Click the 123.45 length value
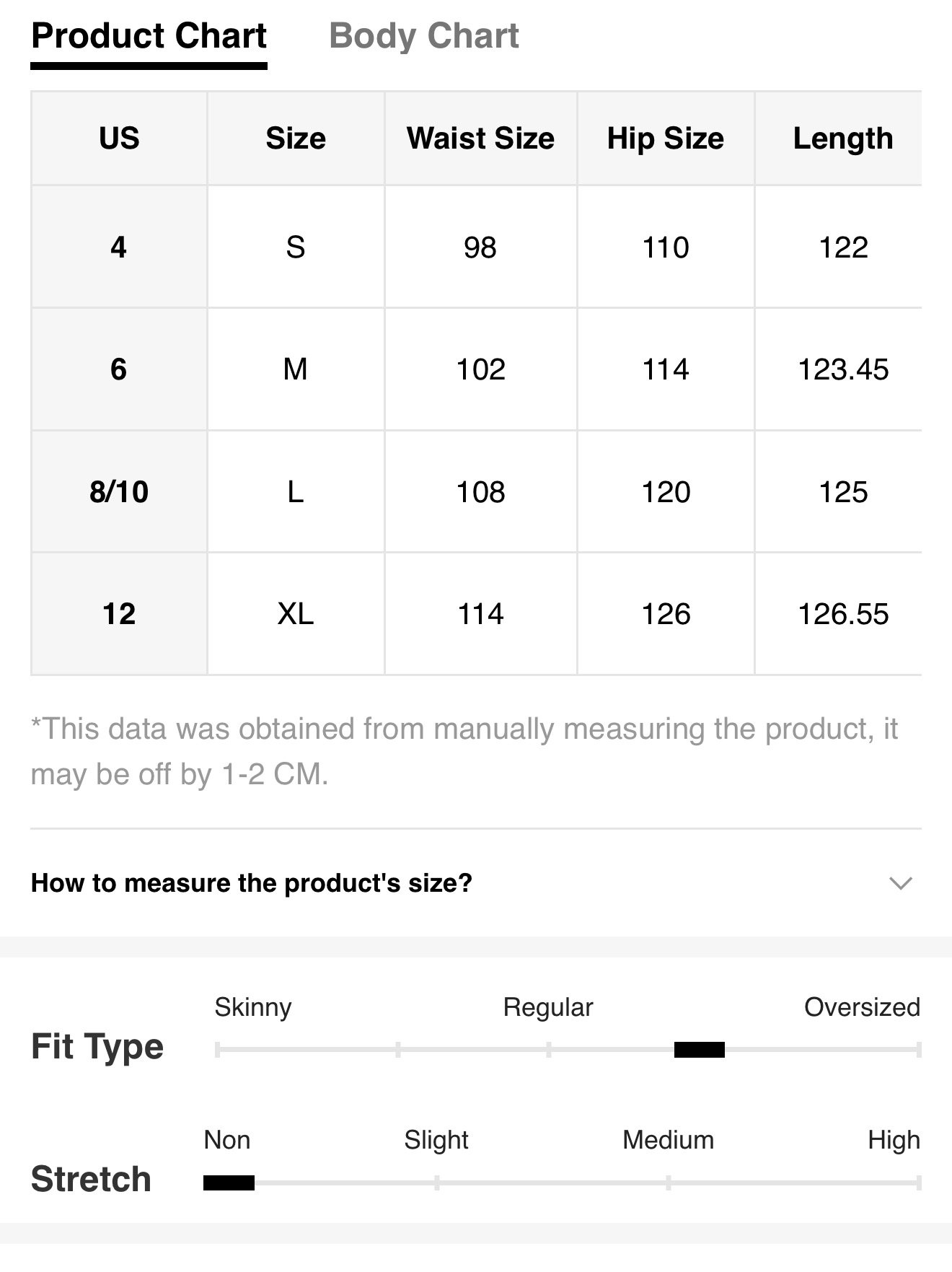Viewport: 952px width, 1272px height. coord(842,369)
